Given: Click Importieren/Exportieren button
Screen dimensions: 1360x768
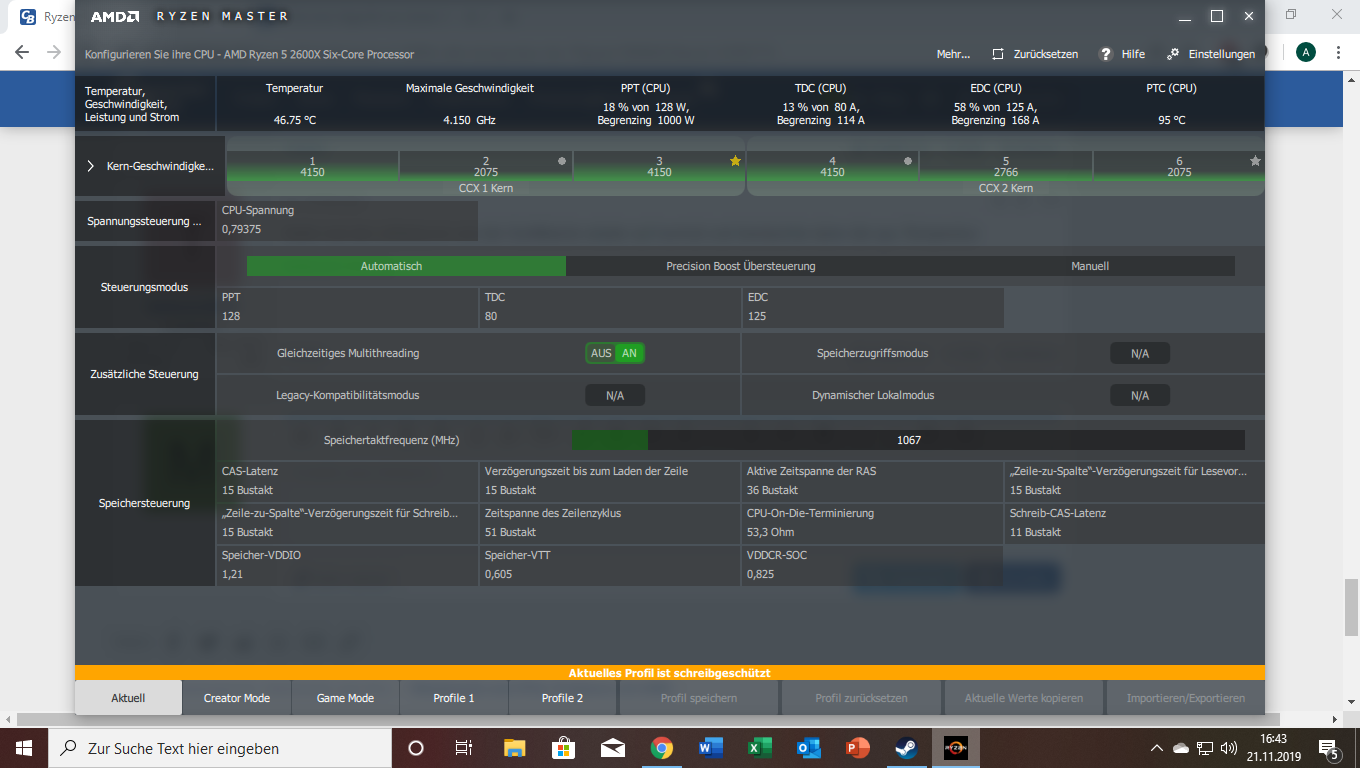Looking at the screenshot, I should (x=1186, y=698).
